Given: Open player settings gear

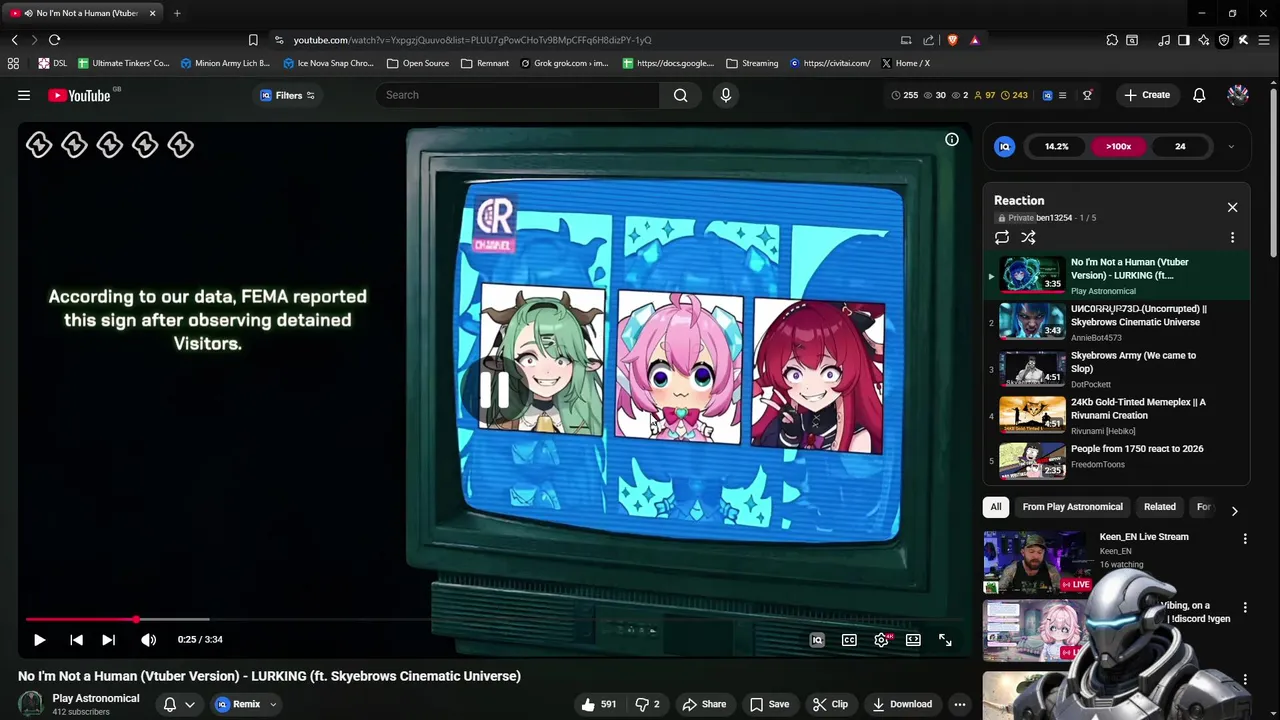Looking at the screenshot, I should (x=881, y=640).
